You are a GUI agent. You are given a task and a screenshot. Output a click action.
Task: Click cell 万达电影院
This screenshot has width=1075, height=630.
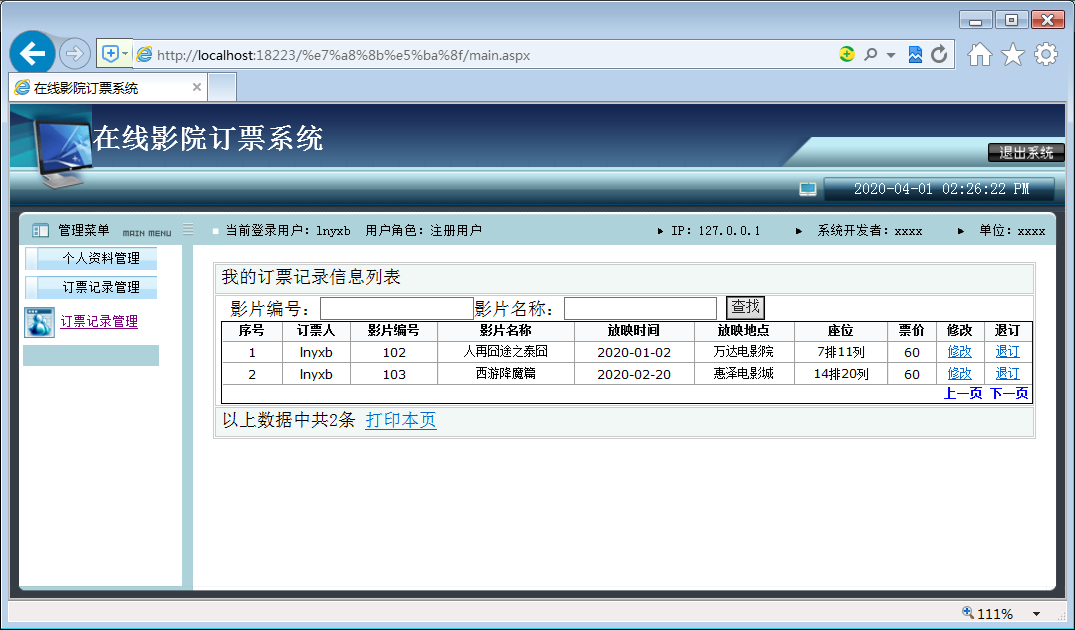(744, 352)
